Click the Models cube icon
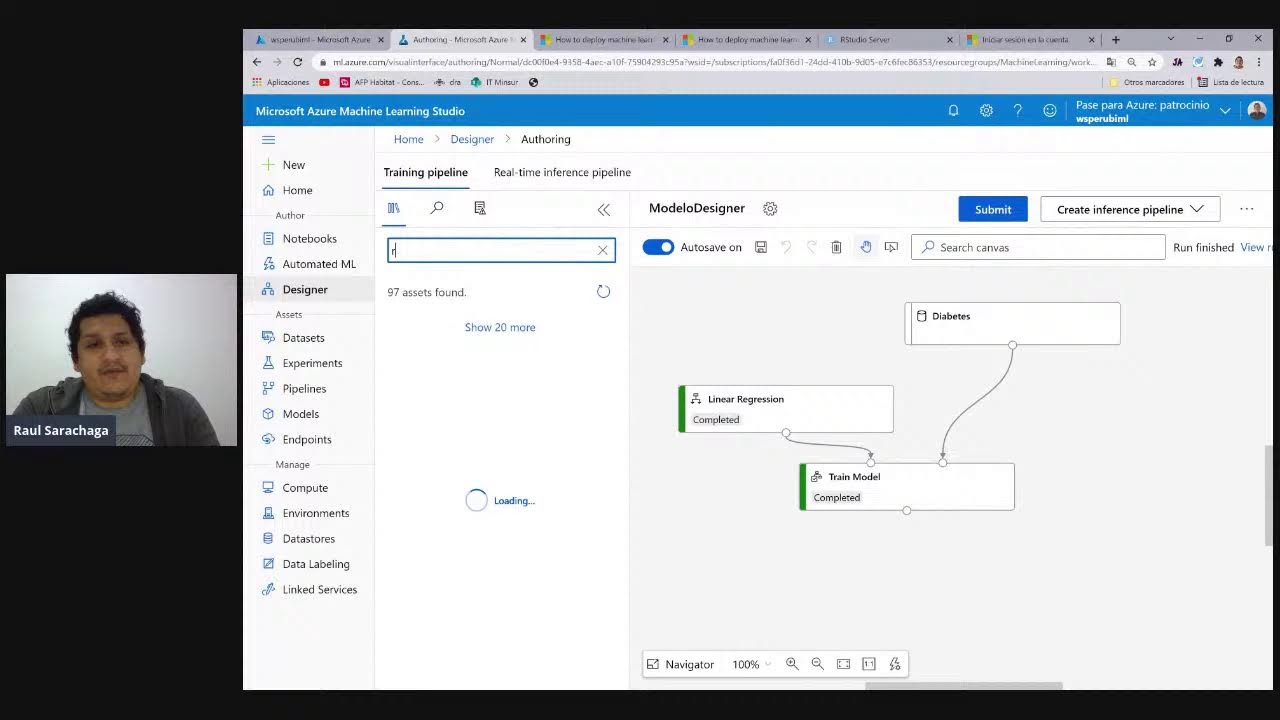1280x720 pixels. (x=268, y=414)
